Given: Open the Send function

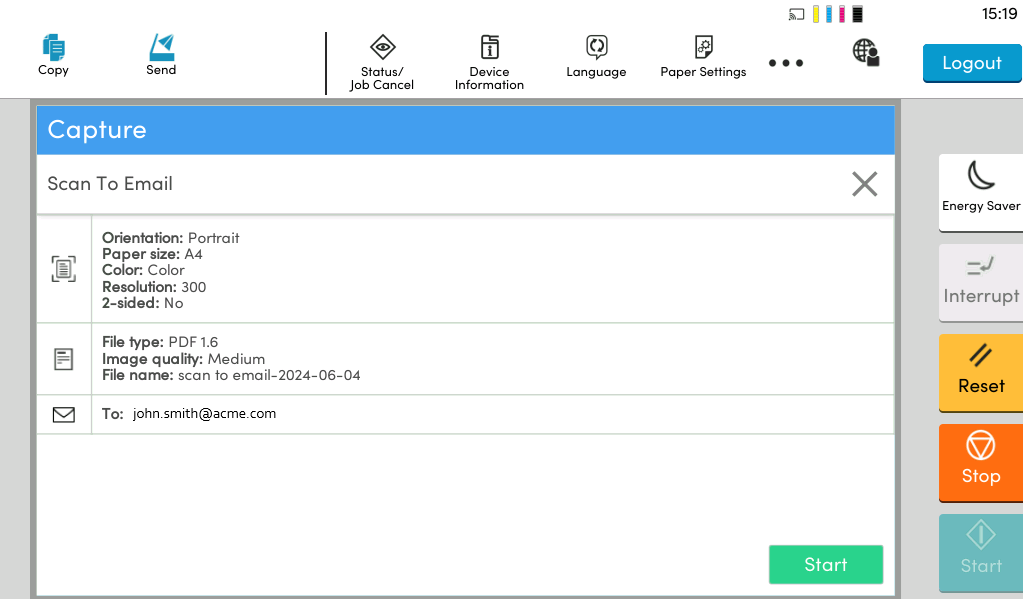Looking at the screenshot, I should pos(161,55).
